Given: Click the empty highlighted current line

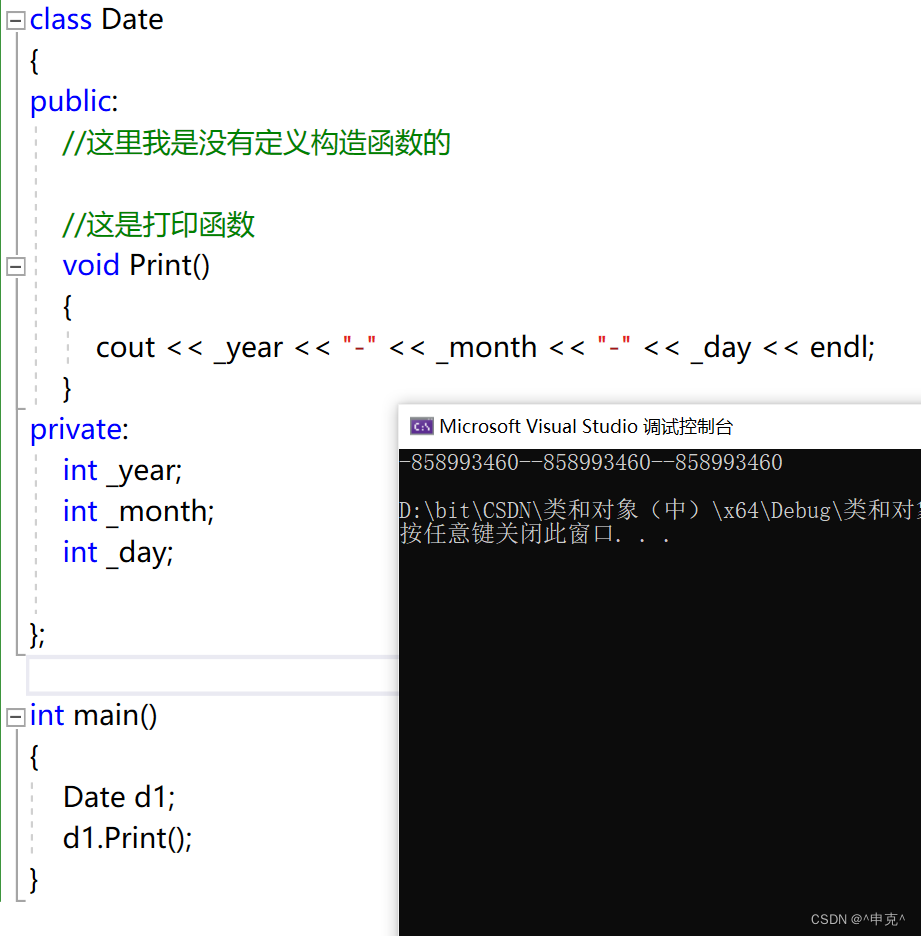Looking at the screenshot, I should tap(213, 676).
